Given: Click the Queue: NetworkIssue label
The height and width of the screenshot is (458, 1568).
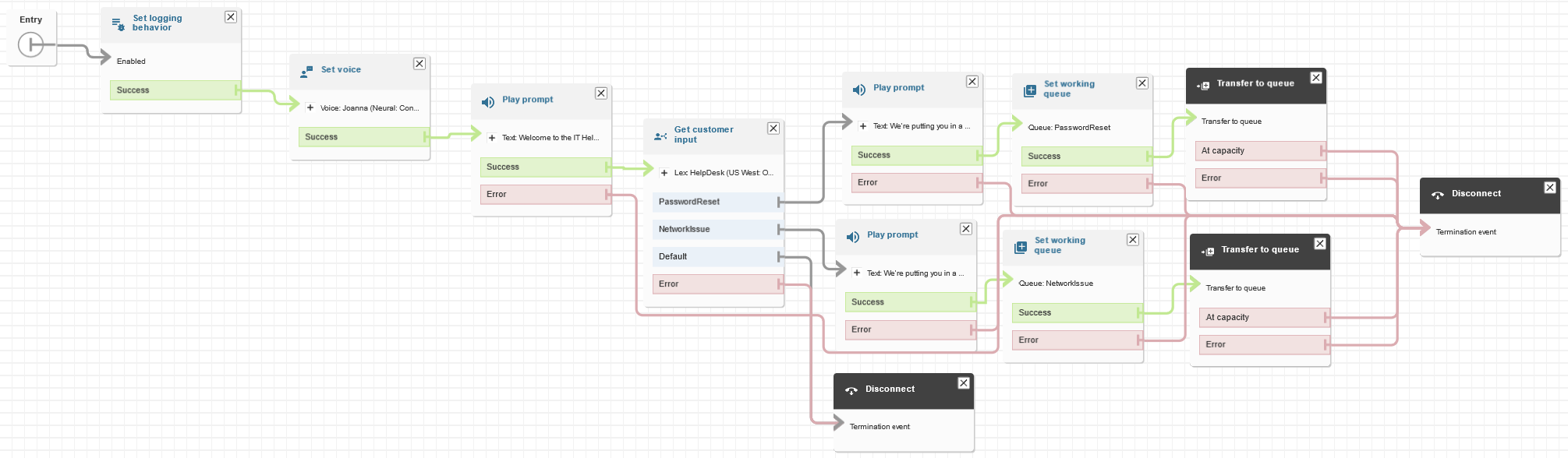Looking at the screenshot, I should [1055, 284].
